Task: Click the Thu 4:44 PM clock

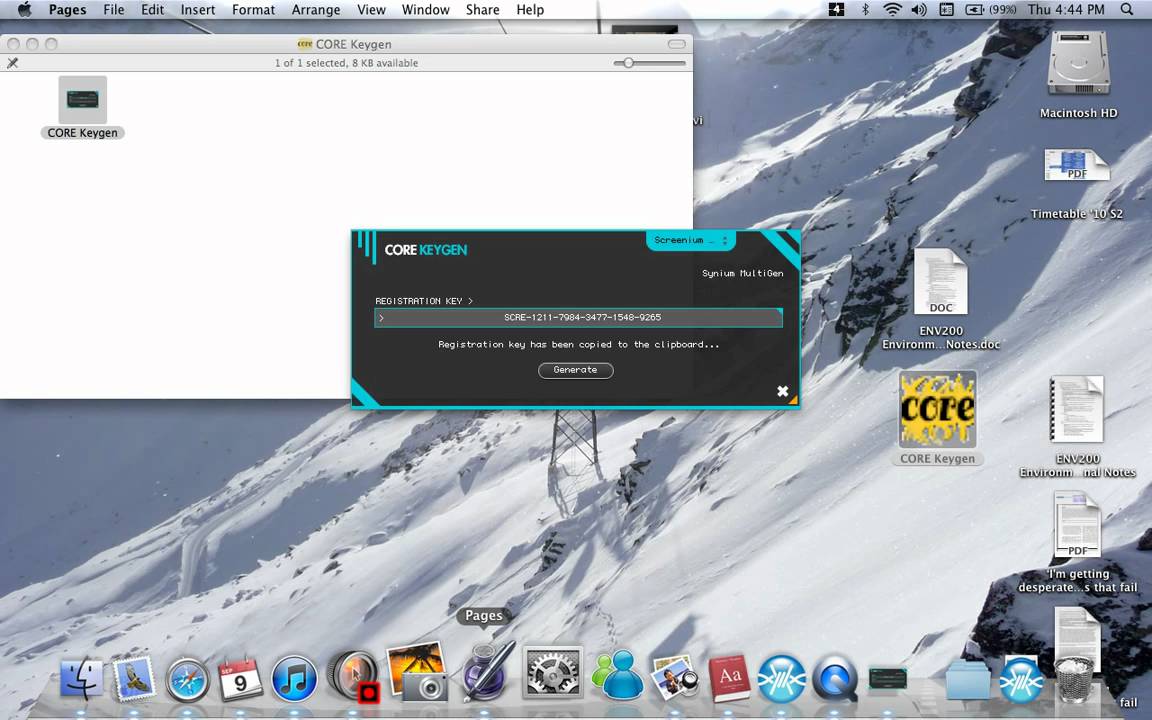Action: point(1066,10)
